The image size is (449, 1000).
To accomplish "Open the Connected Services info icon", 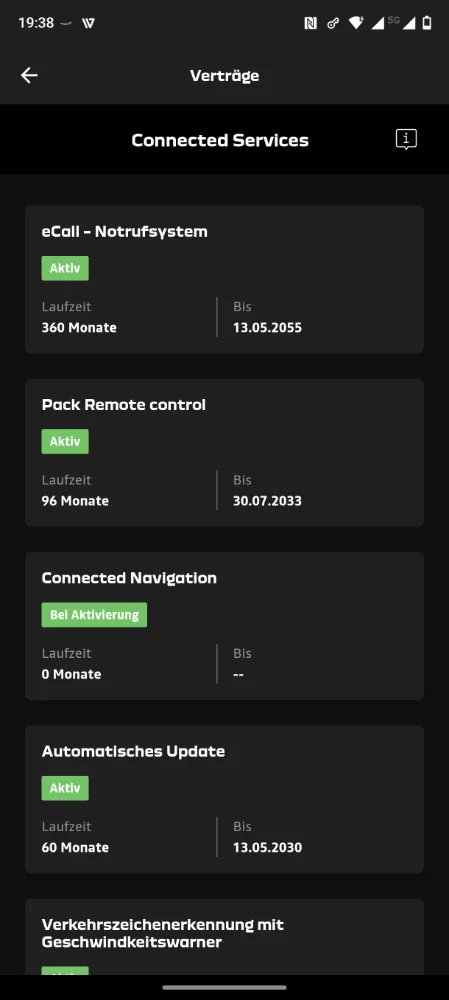I will 406,139.
